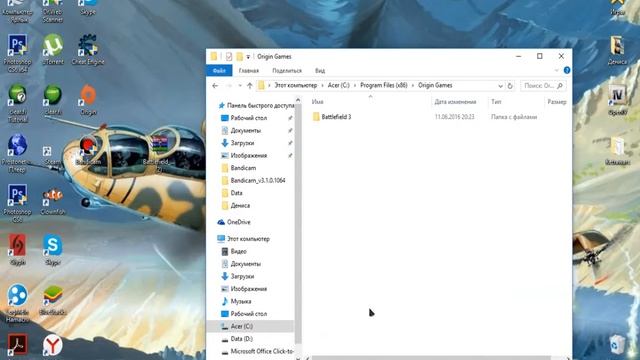Screen dimensions: 640x360
Task: Launch uTorrent from the desktop
Action: [x=53, y=50]
